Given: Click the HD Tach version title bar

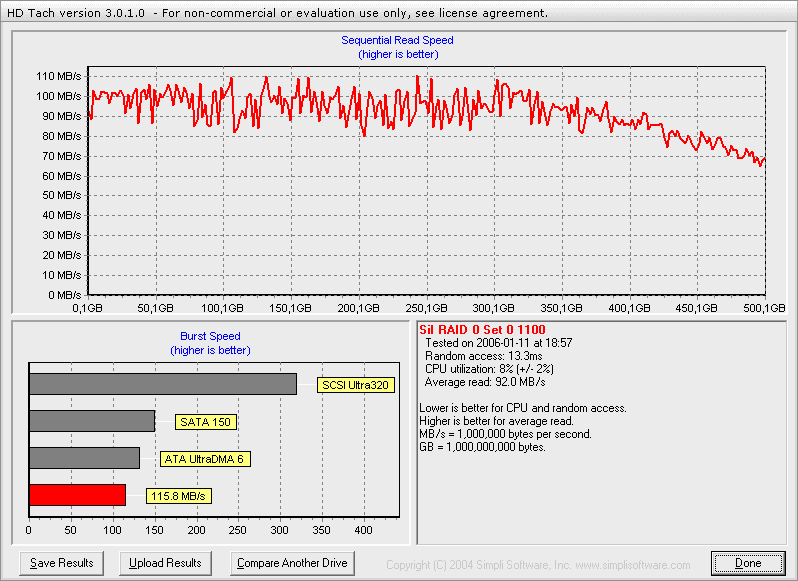Looking at the screenshot, I should point(399,11).
